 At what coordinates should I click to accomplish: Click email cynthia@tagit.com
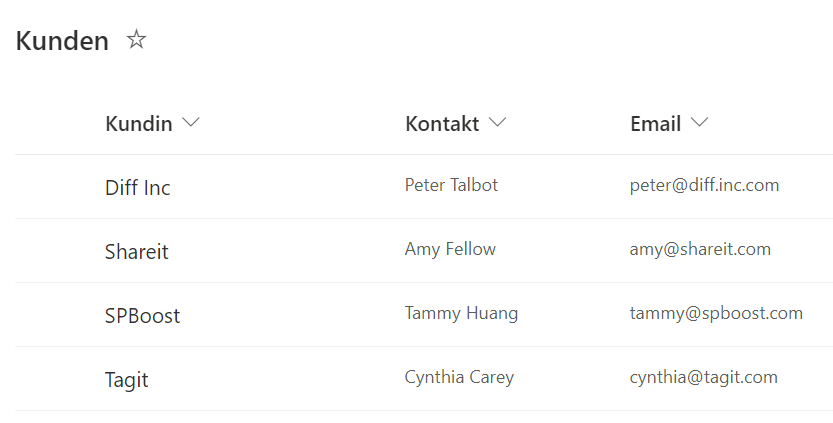[703, 377]
